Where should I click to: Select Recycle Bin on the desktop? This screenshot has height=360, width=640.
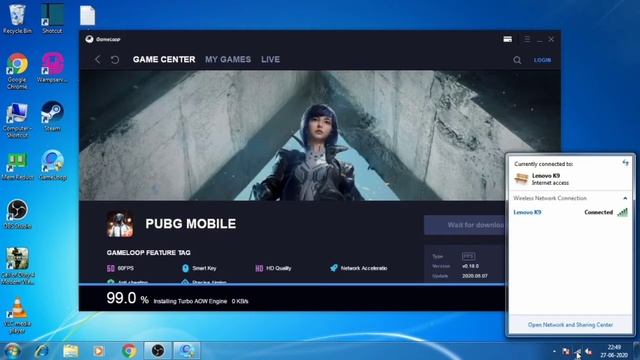click(17, 19)
